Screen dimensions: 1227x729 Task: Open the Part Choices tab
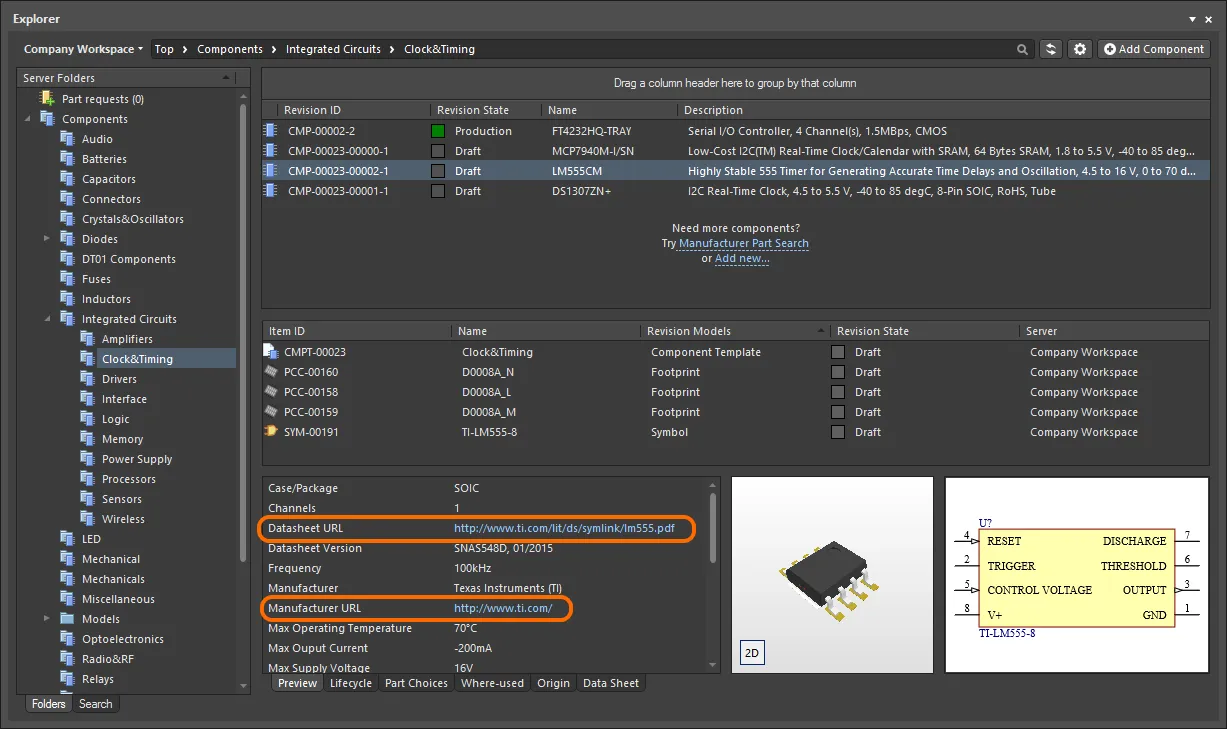416,683
